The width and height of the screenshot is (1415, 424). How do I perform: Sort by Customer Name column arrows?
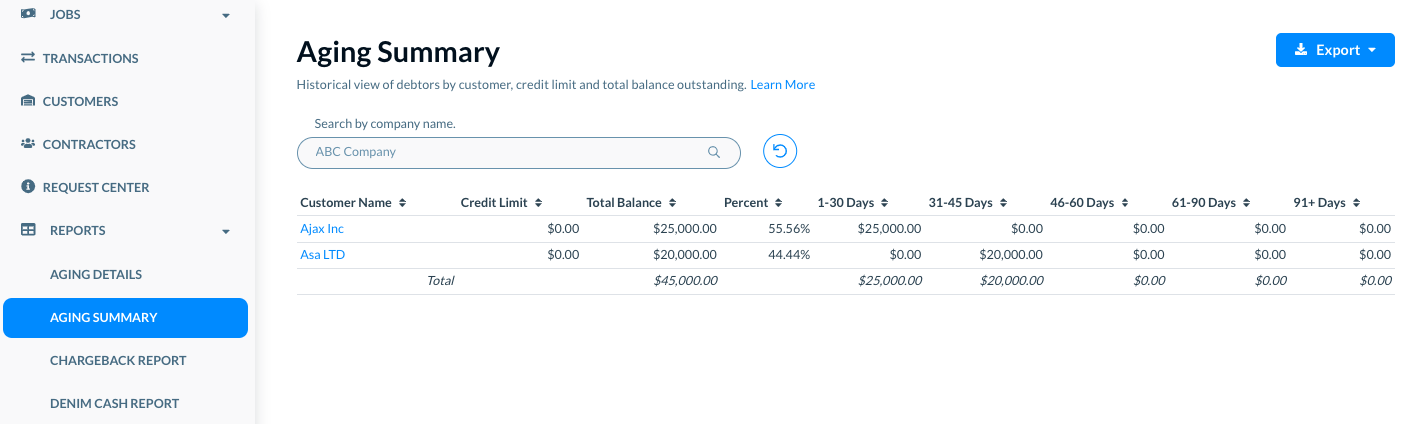(x=402, y=203)
